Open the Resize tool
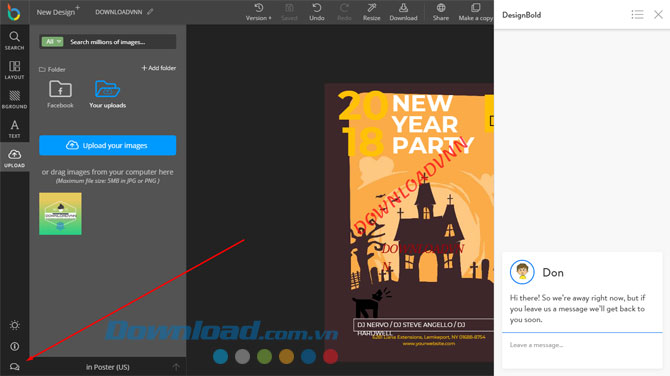The width and height of the screenshot is (670, 376). 371,12
